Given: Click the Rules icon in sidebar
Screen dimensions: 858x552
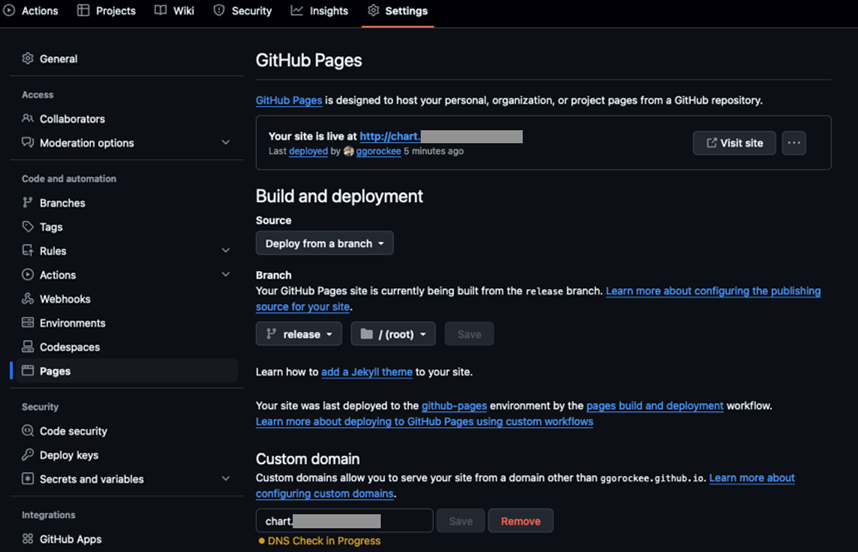Looking at the screenshot, I should [x=27, y=251].
